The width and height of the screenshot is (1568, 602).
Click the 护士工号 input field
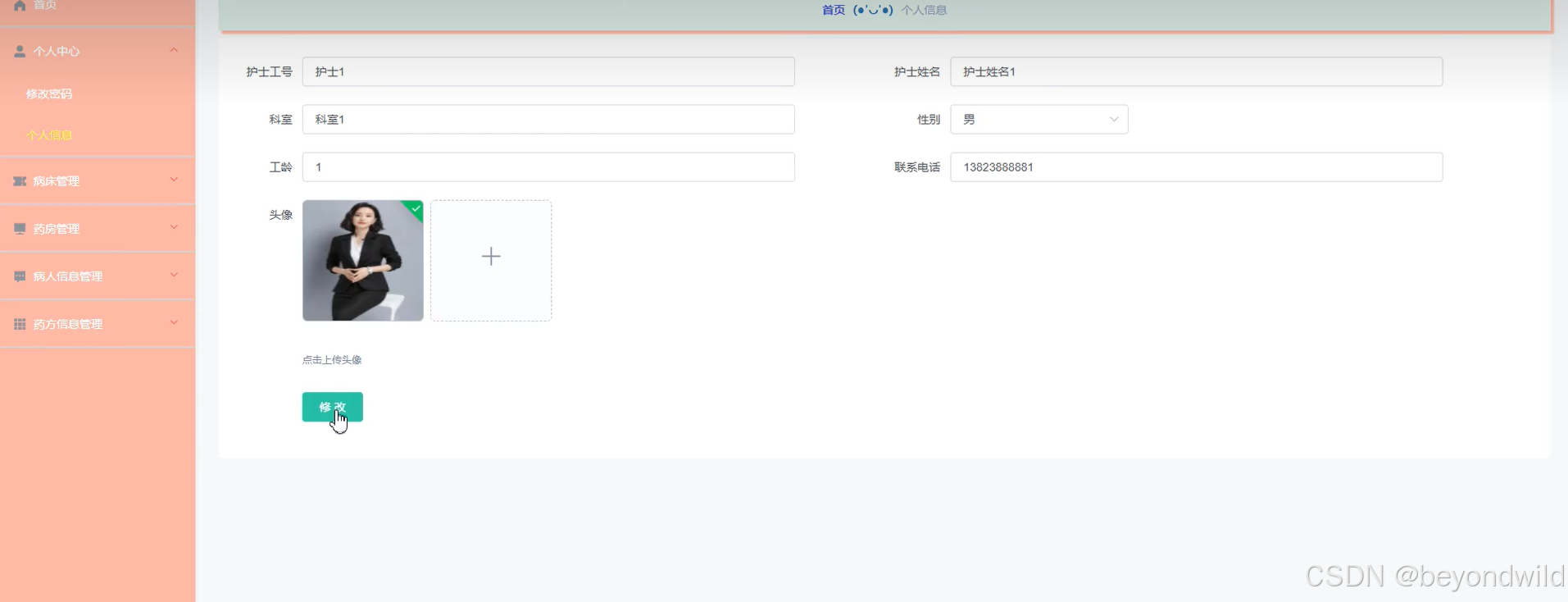548,71
